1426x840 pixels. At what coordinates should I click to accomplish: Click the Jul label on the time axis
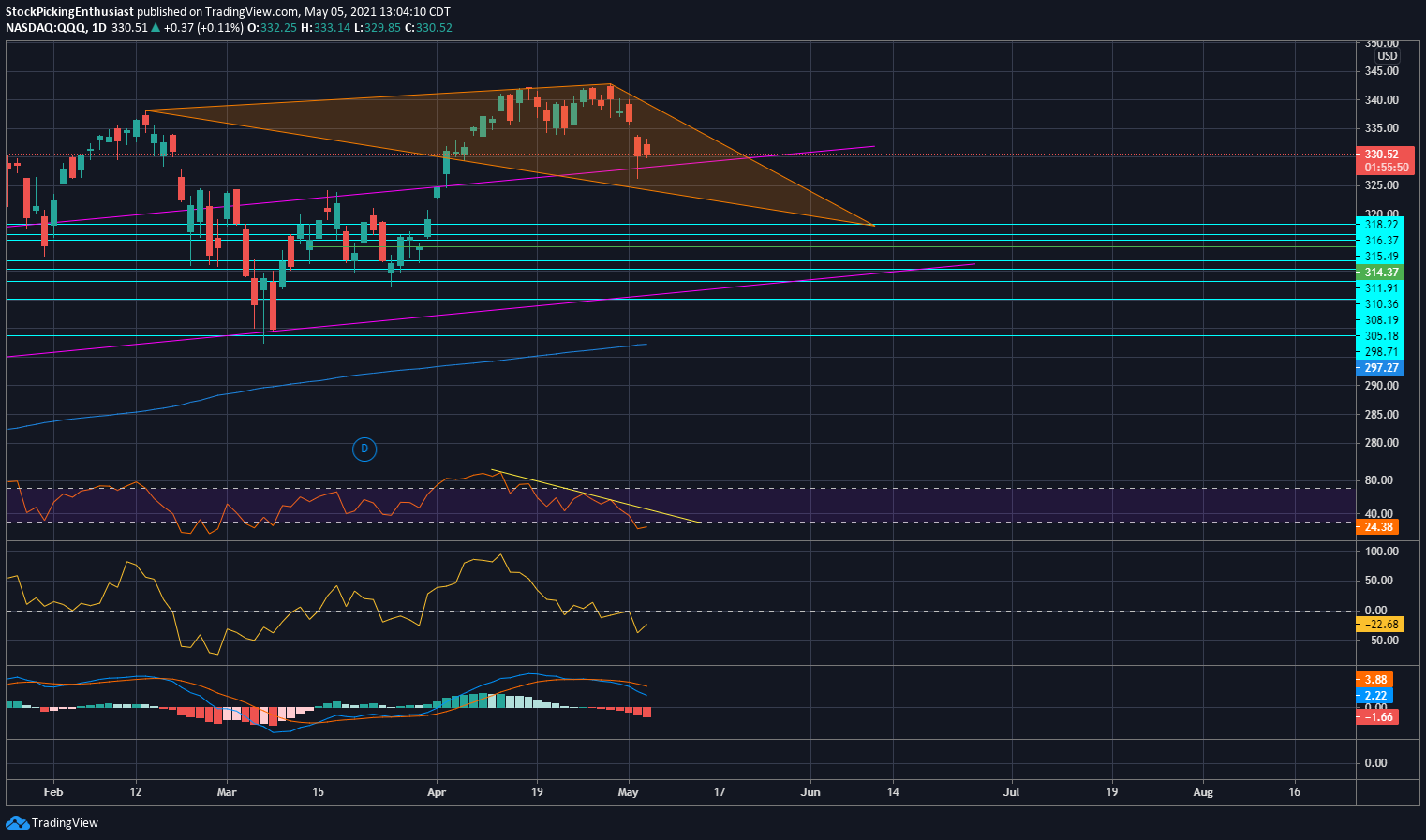point(1011,792)
